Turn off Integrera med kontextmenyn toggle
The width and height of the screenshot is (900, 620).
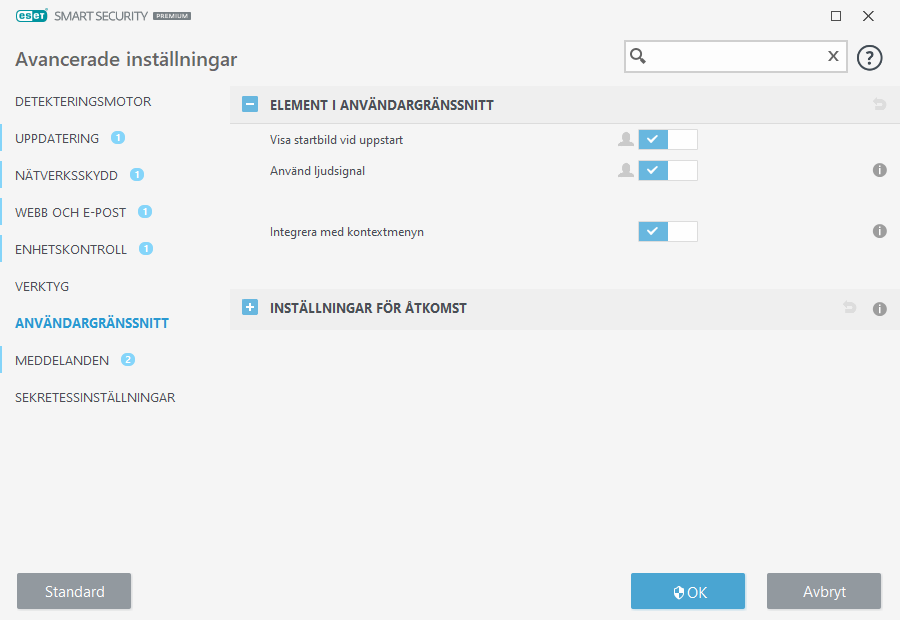(668, 232)
